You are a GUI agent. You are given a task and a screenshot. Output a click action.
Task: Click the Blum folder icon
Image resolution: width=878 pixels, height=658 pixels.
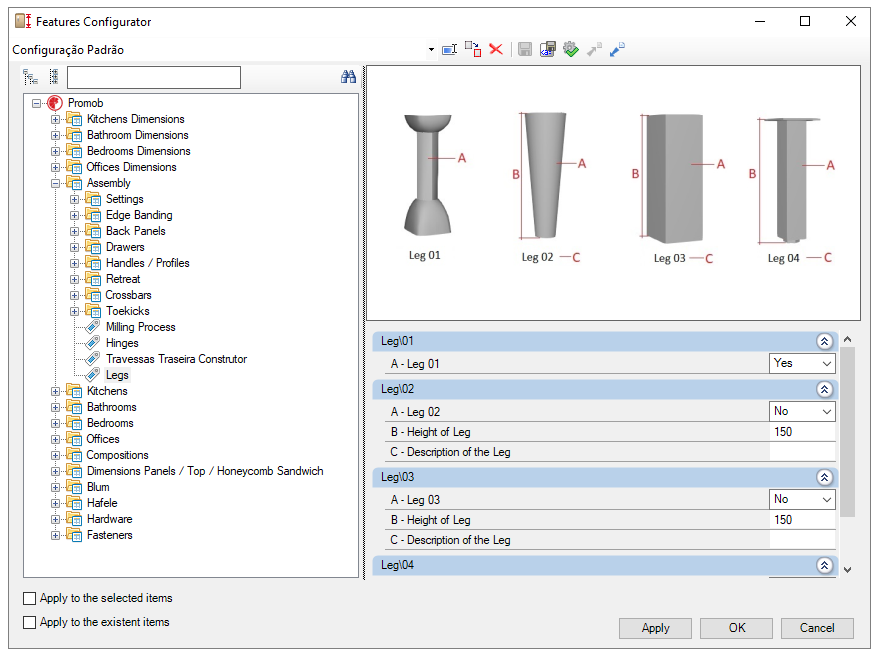(x=74, y=487)
